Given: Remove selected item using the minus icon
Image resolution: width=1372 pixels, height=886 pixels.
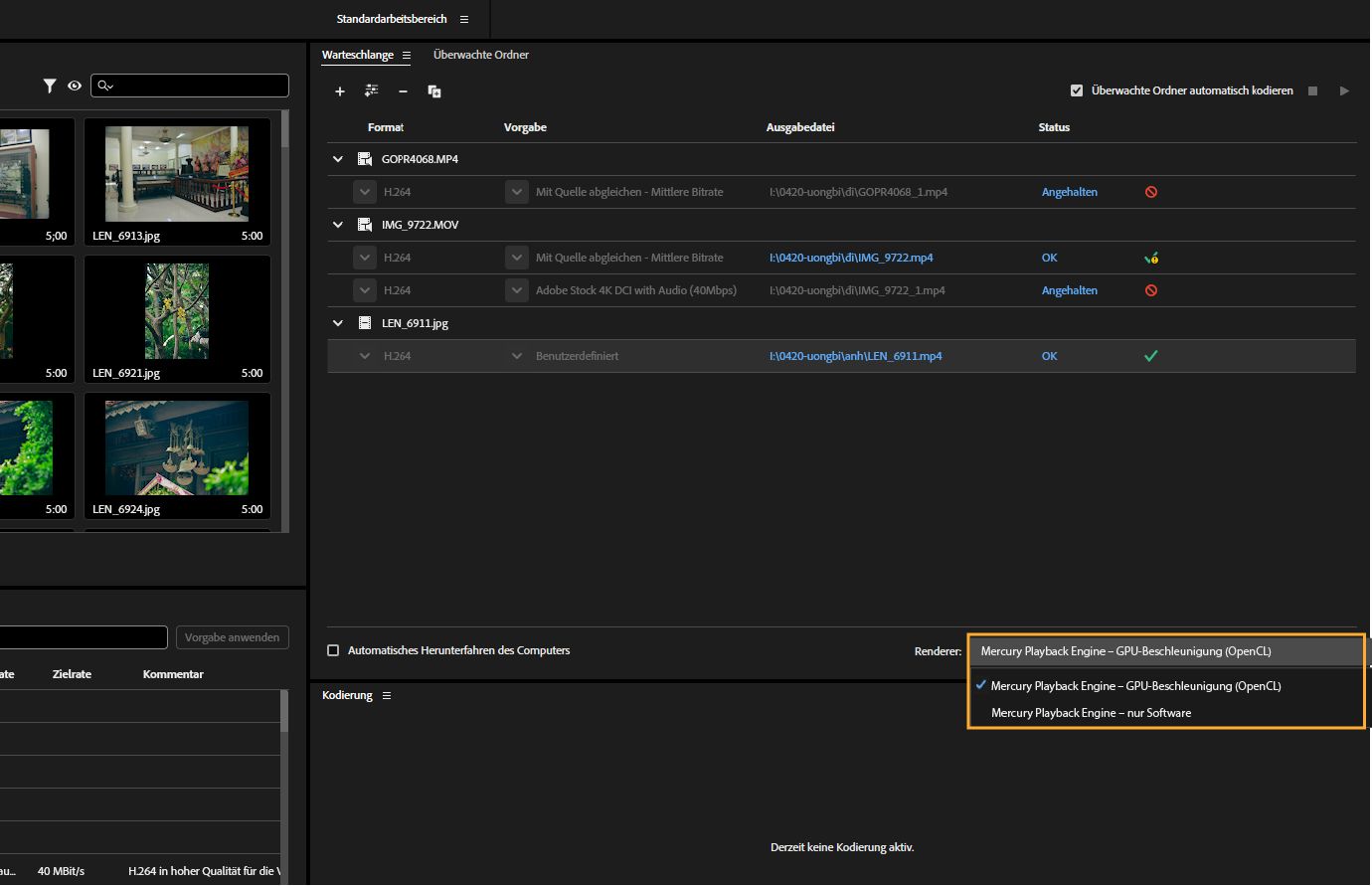Looking at the screenshot, I should (x=403, y=90).
